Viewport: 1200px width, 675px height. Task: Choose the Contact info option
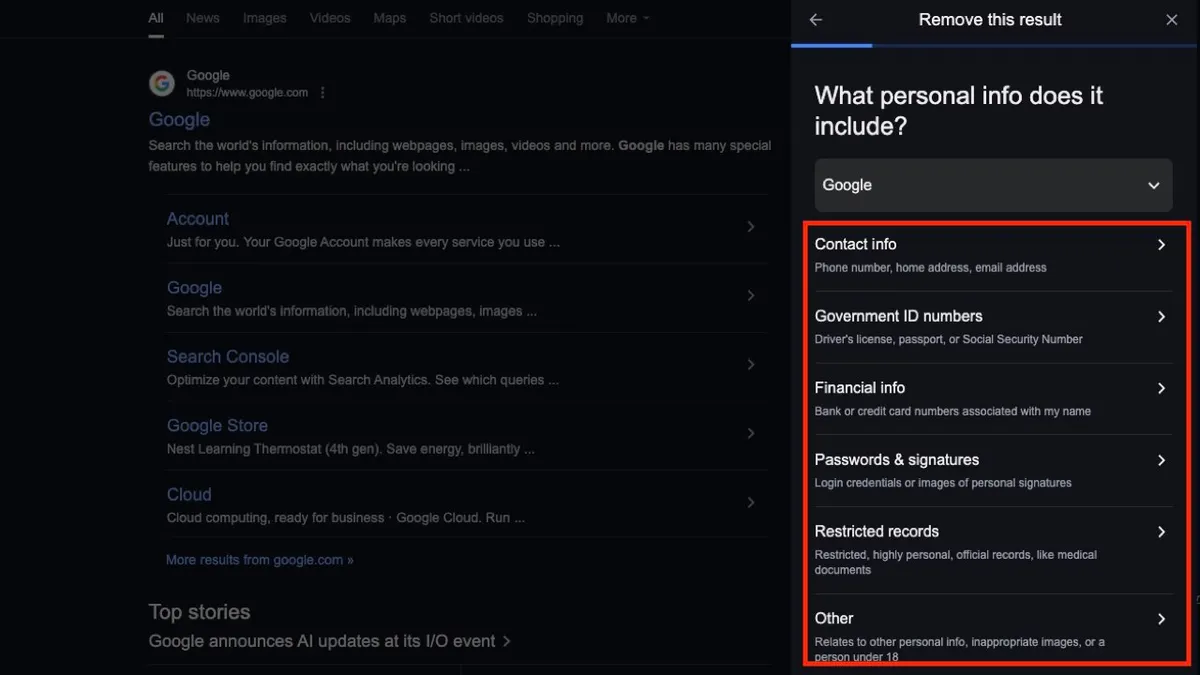(x=993, y=255)
